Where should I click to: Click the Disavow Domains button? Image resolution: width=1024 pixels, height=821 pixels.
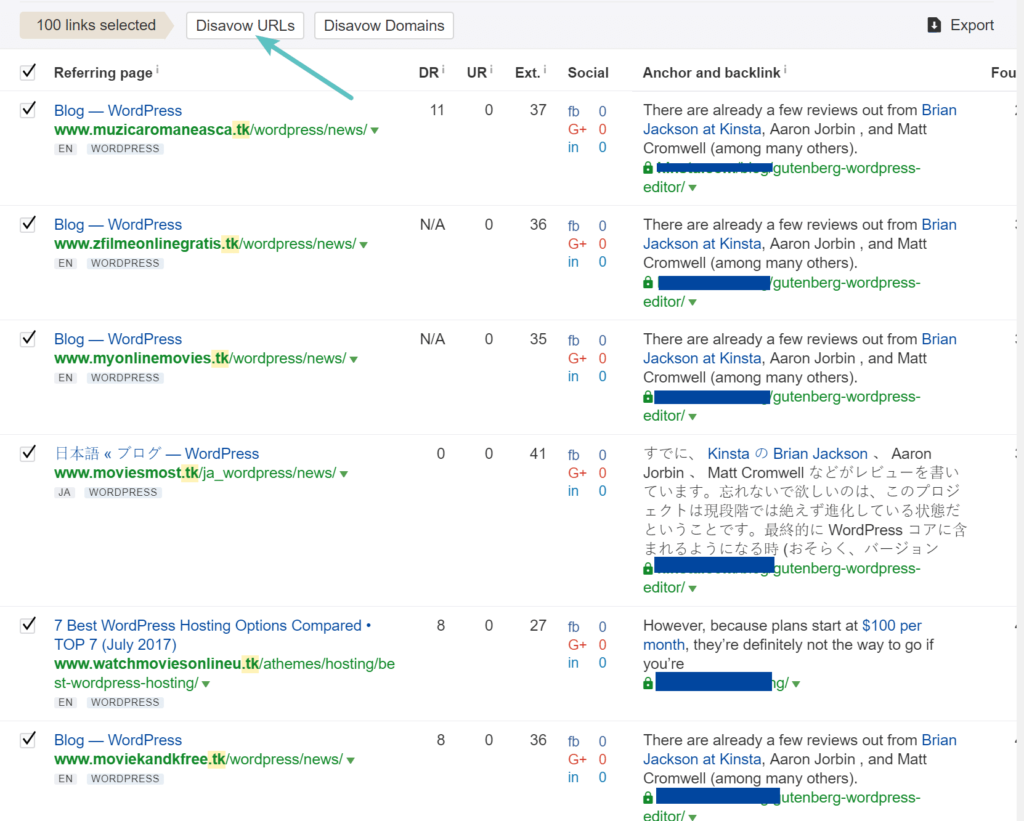(383, 26)
